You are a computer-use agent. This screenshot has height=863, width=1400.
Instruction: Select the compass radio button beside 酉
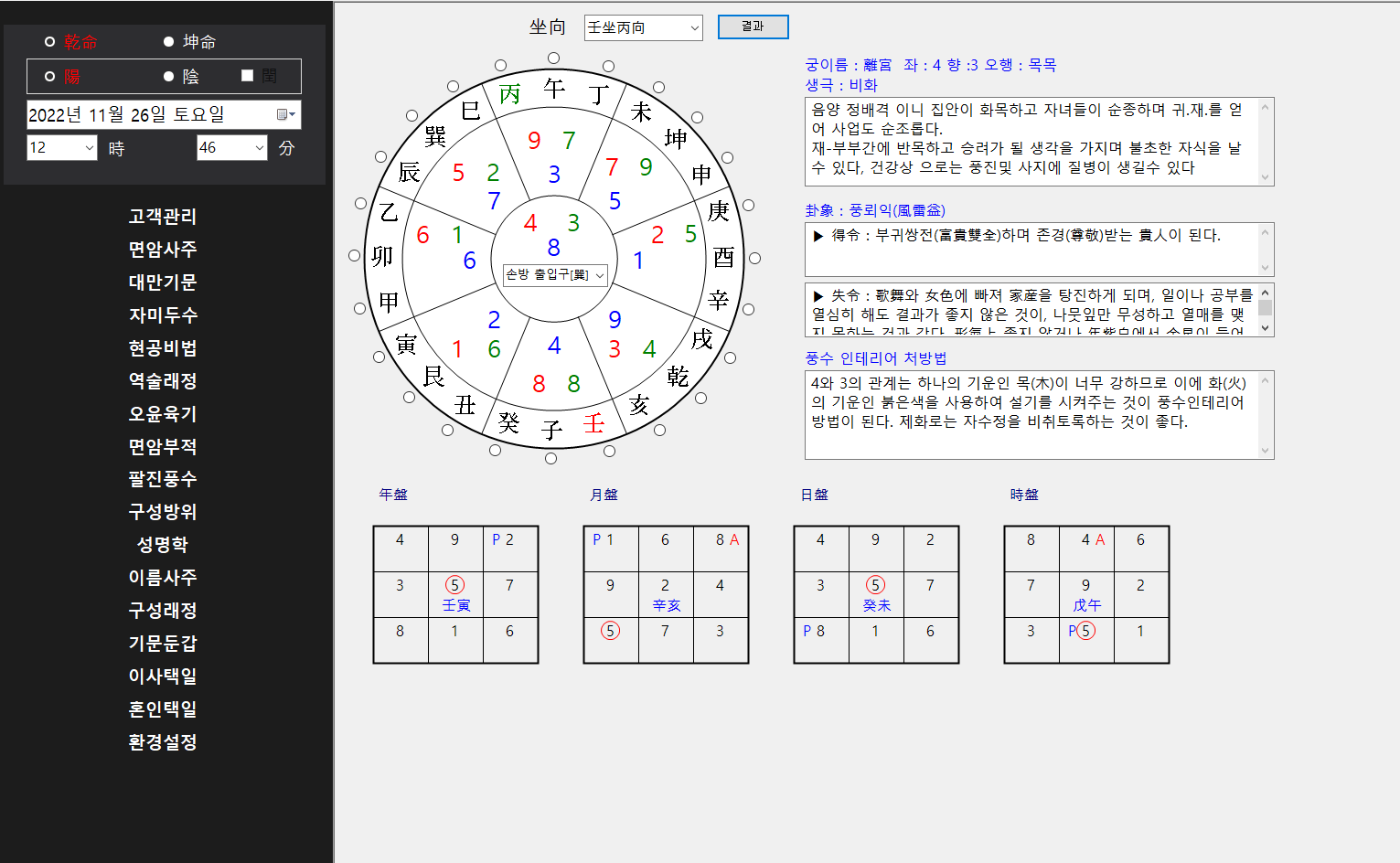click(x=754, y=258)
